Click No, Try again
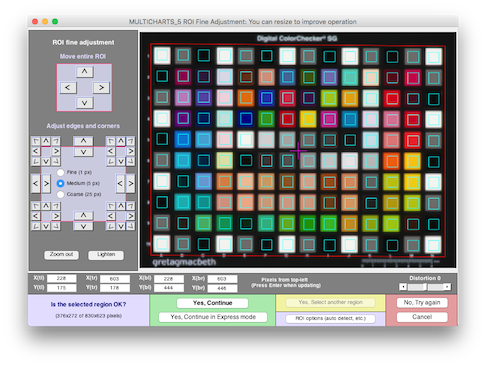 tap(422, 303)
